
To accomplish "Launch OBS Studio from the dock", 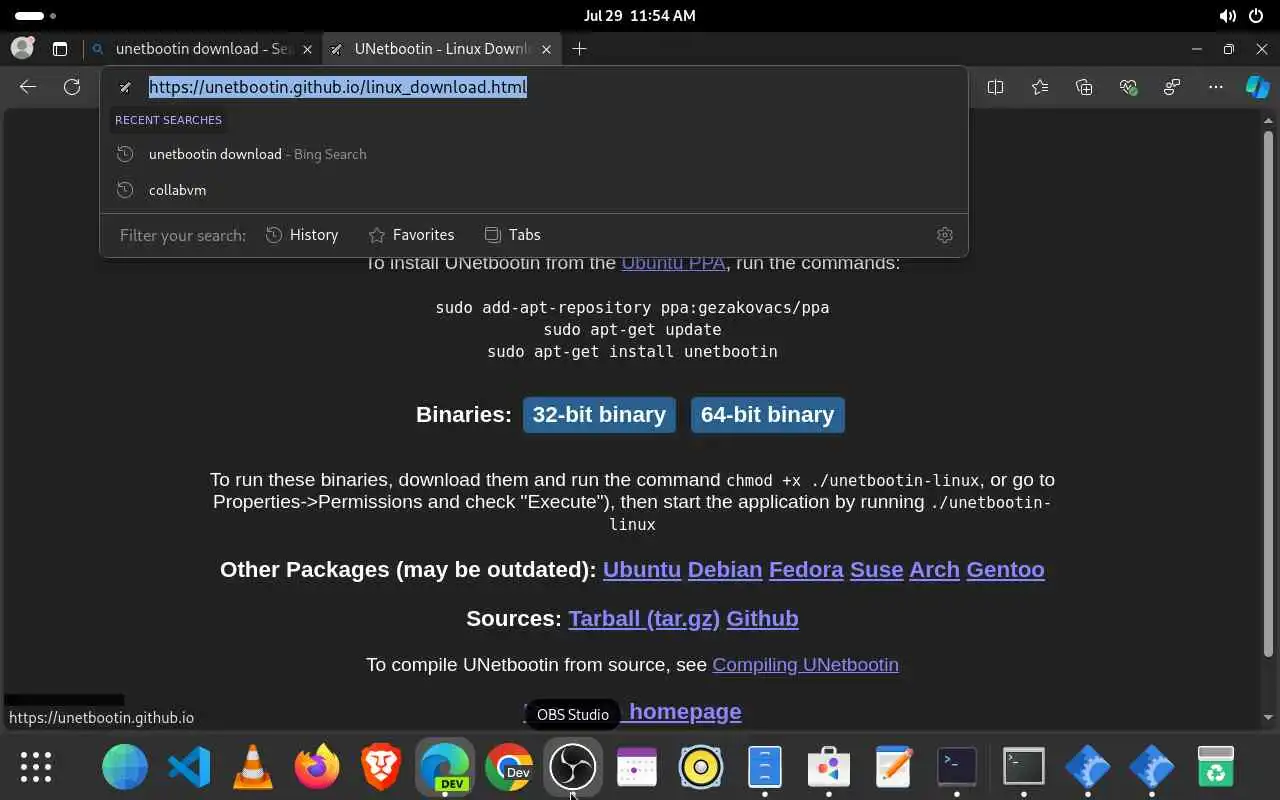I will (573, 767).
